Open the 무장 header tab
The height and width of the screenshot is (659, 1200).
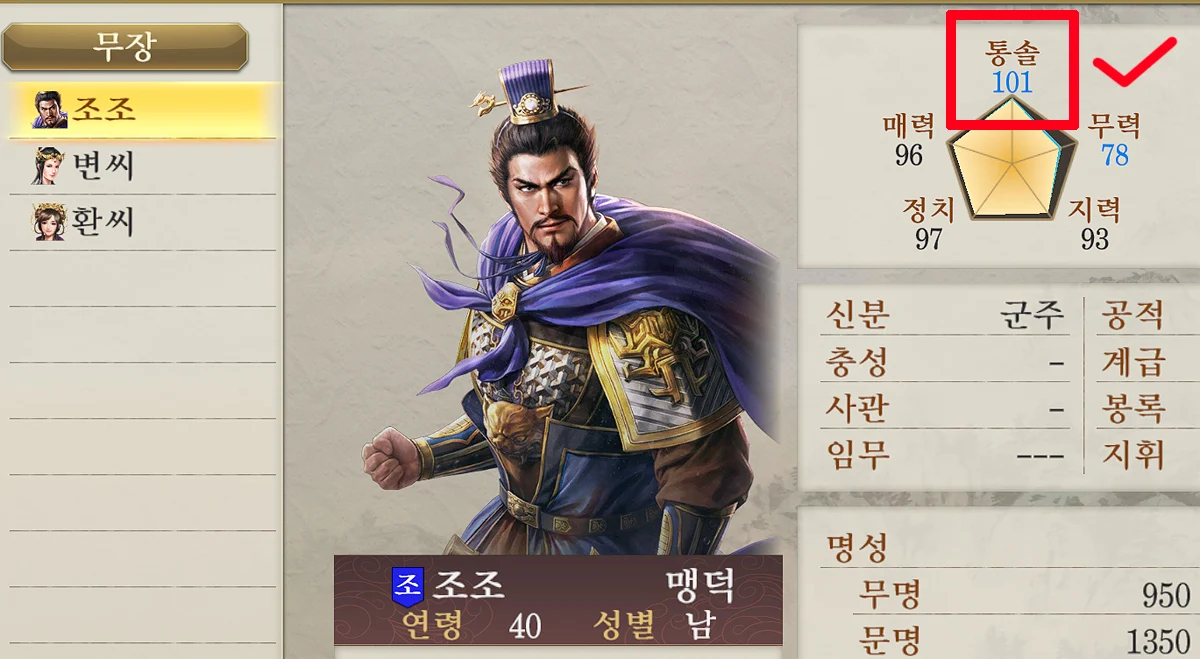point(124,46)
